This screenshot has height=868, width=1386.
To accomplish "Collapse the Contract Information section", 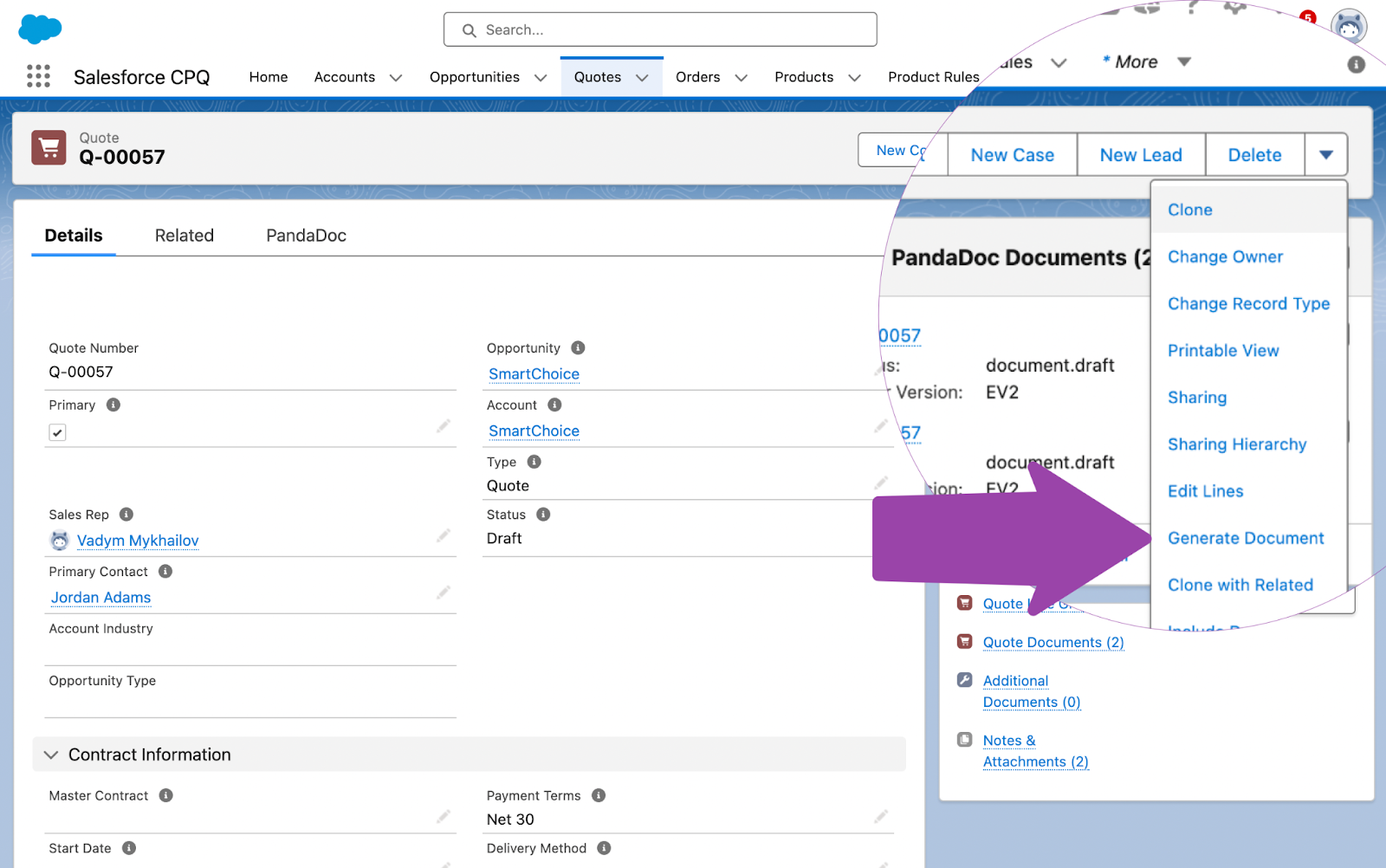I will [x=51, y=755].
